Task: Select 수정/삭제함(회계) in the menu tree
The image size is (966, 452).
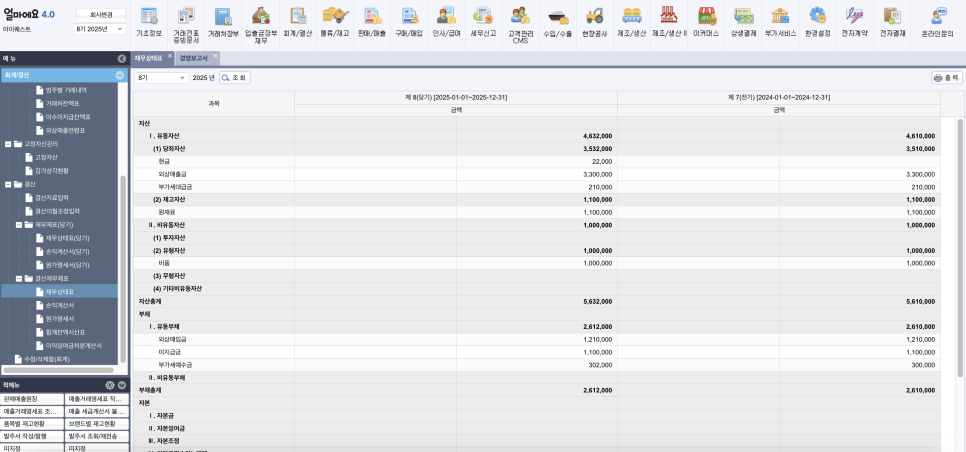Action: (x=47, y=359)
